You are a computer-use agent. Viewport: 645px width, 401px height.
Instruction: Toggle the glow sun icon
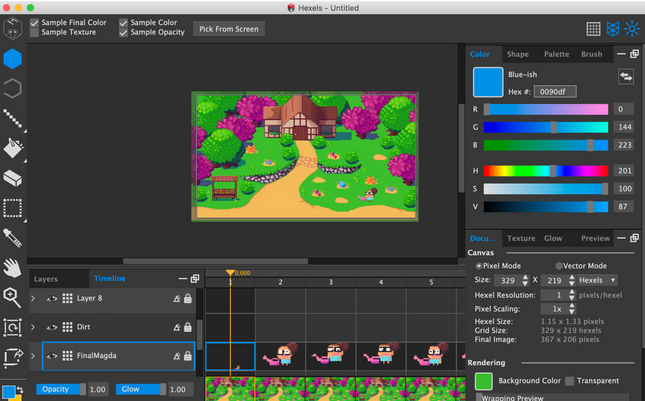(x=632, y=29)
